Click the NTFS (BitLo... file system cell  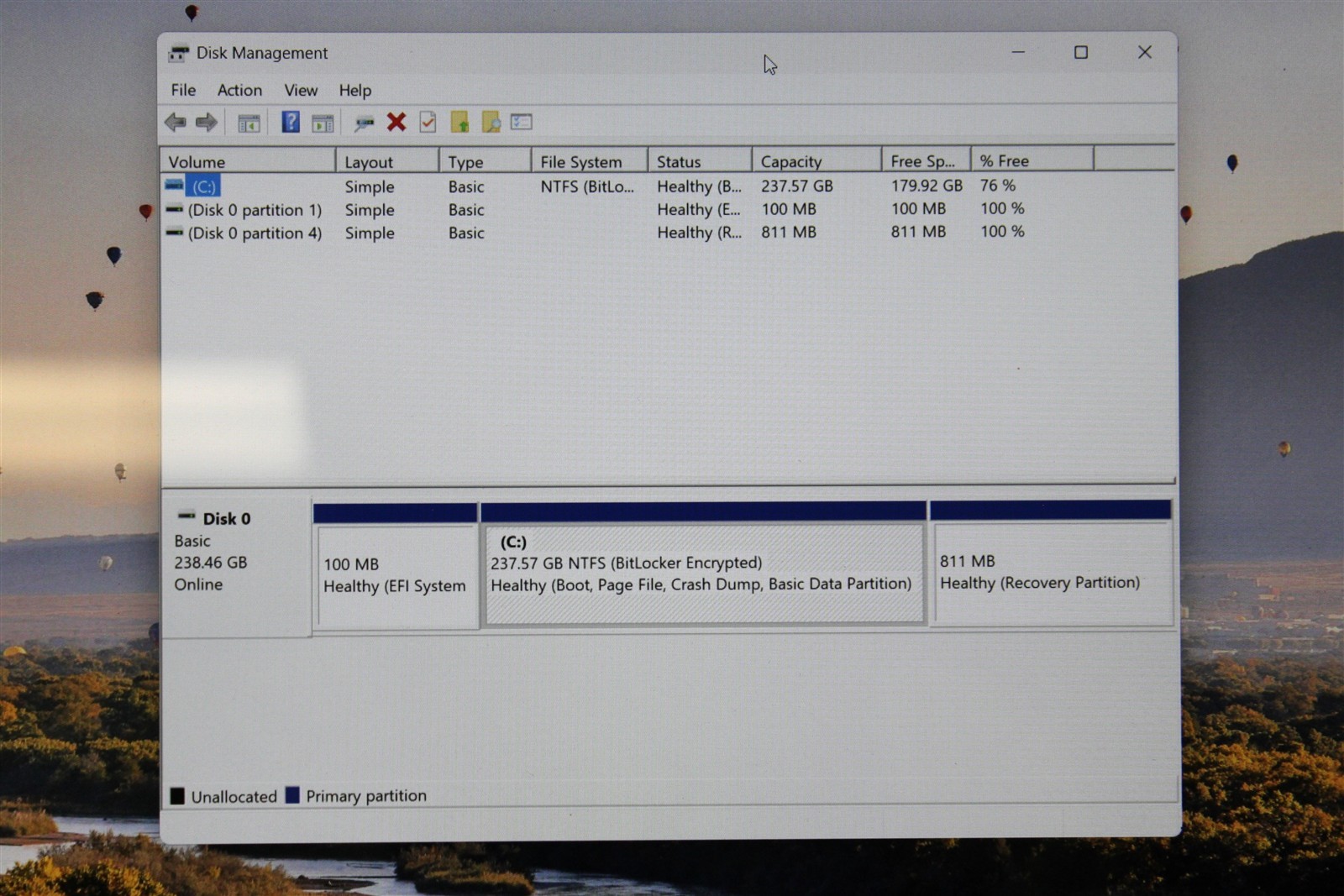point(587,186)
